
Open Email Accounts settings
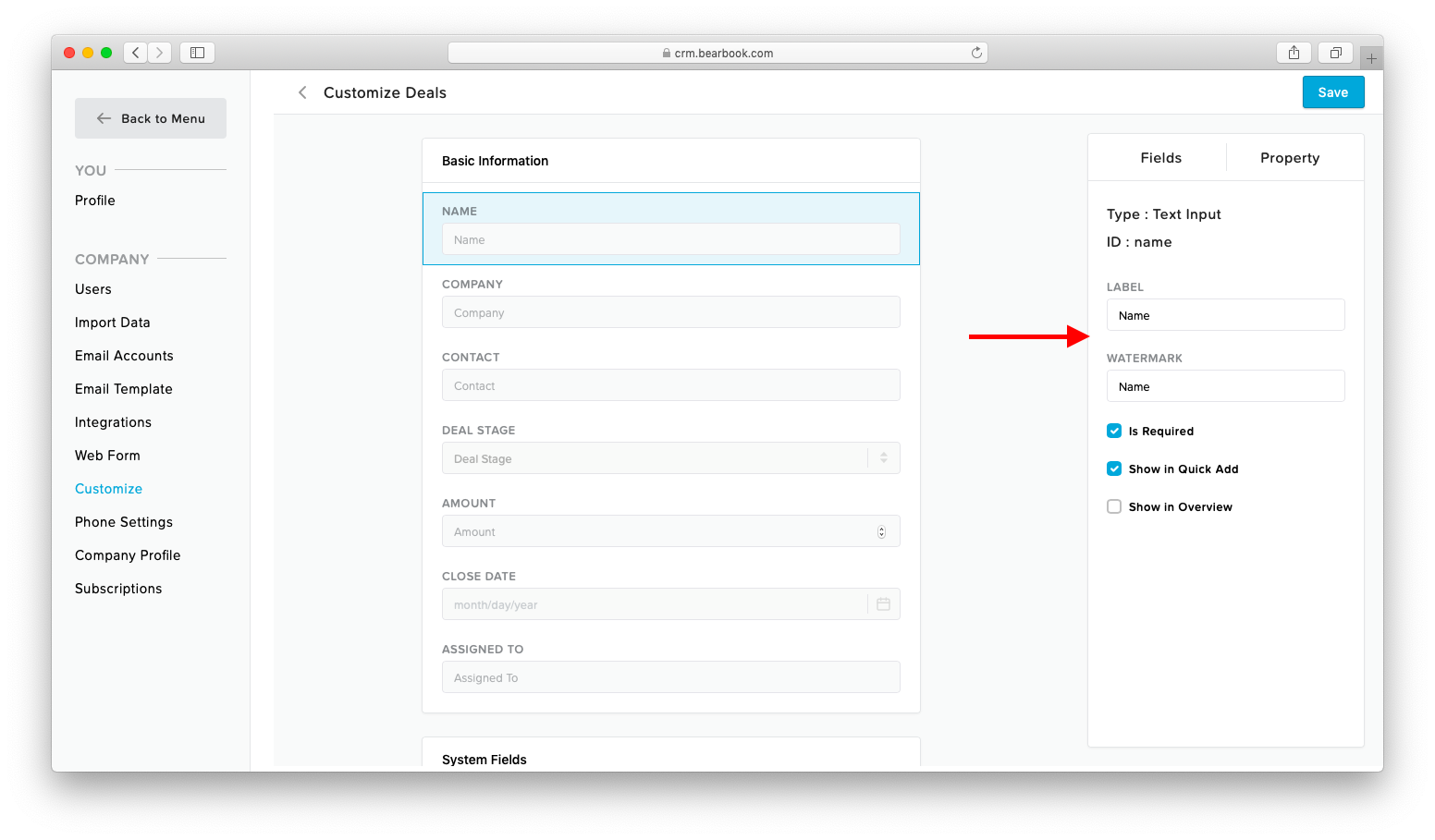tap(124, 356)
